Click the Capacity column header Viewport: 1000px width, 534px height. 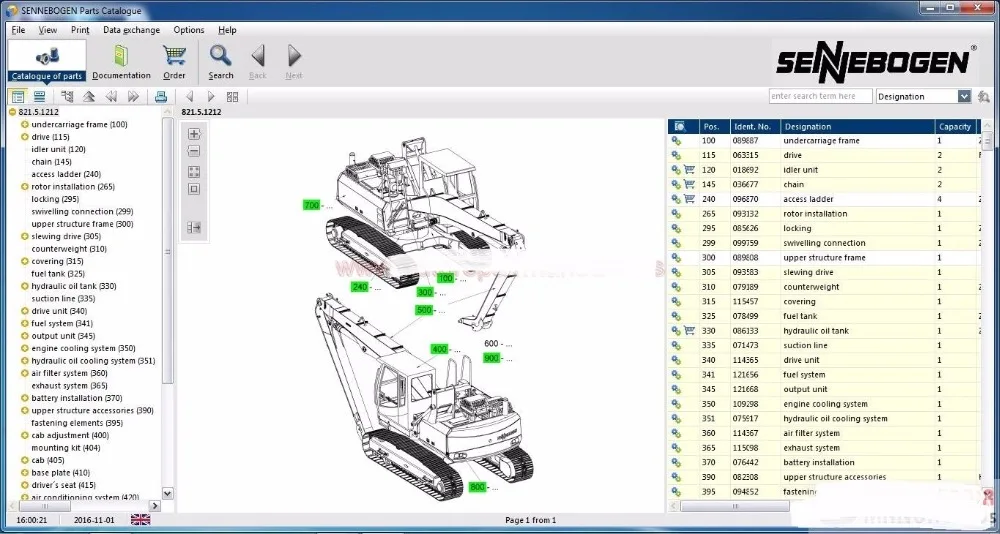coord(957,126)
